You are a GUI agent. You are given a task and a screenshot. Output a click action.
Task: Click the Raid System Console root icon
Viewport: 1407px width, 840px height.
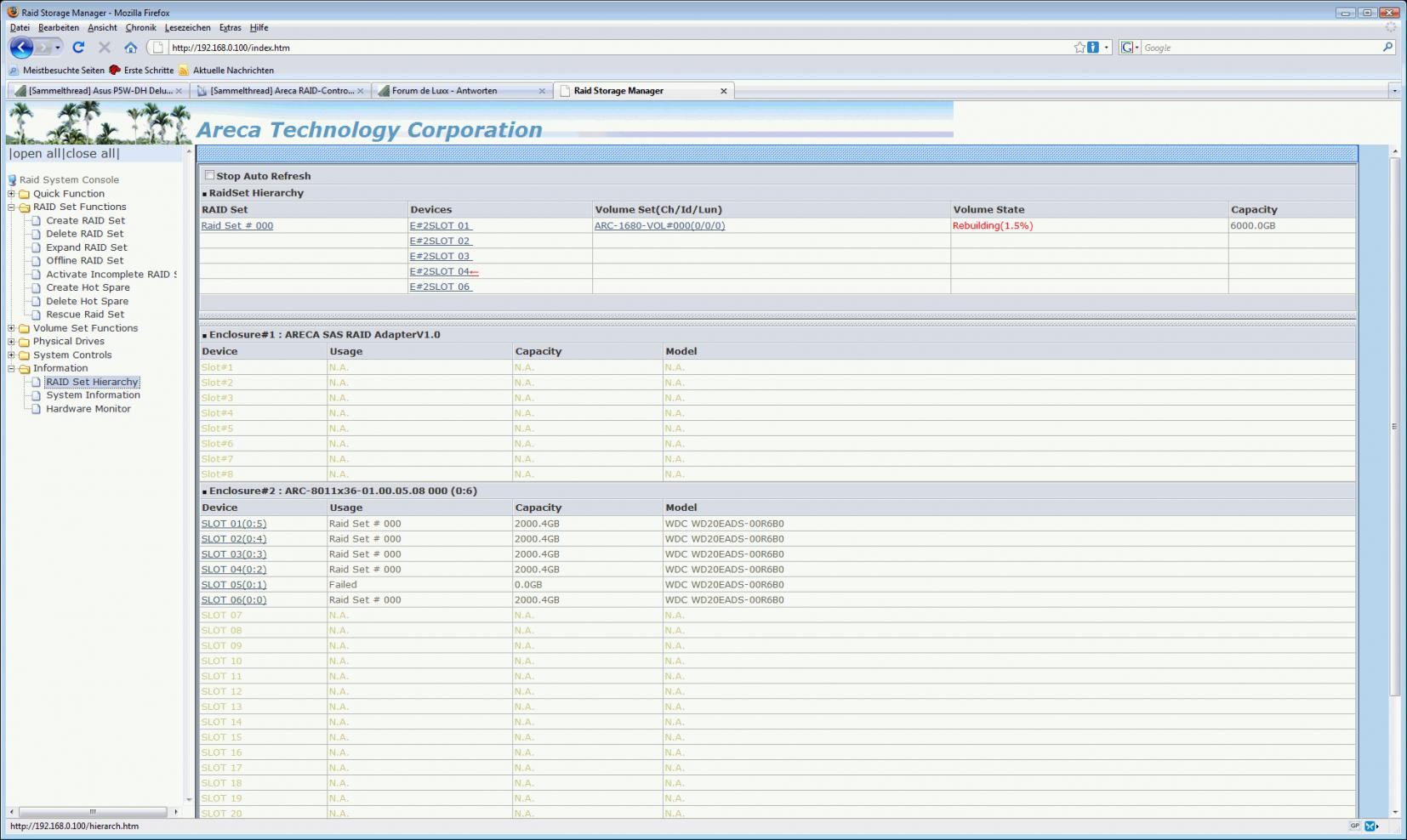point(12,180)
